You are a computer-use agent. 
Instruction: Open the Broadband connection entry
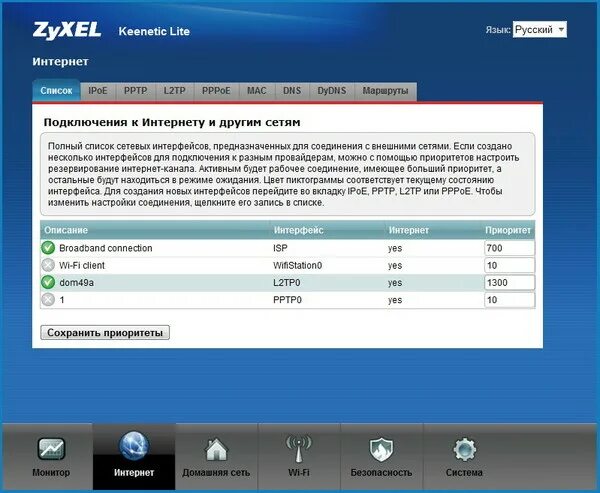pyautogui.click(x=106, y=248)
